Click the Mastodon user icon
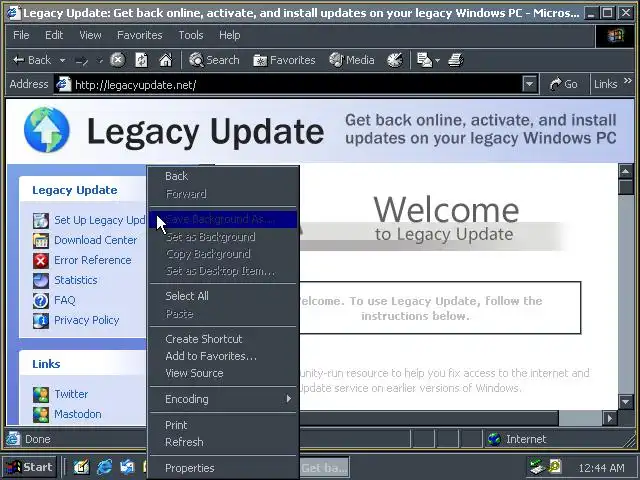Image resolution: width=640 pixels, height=480 pixels. (41, 414)
